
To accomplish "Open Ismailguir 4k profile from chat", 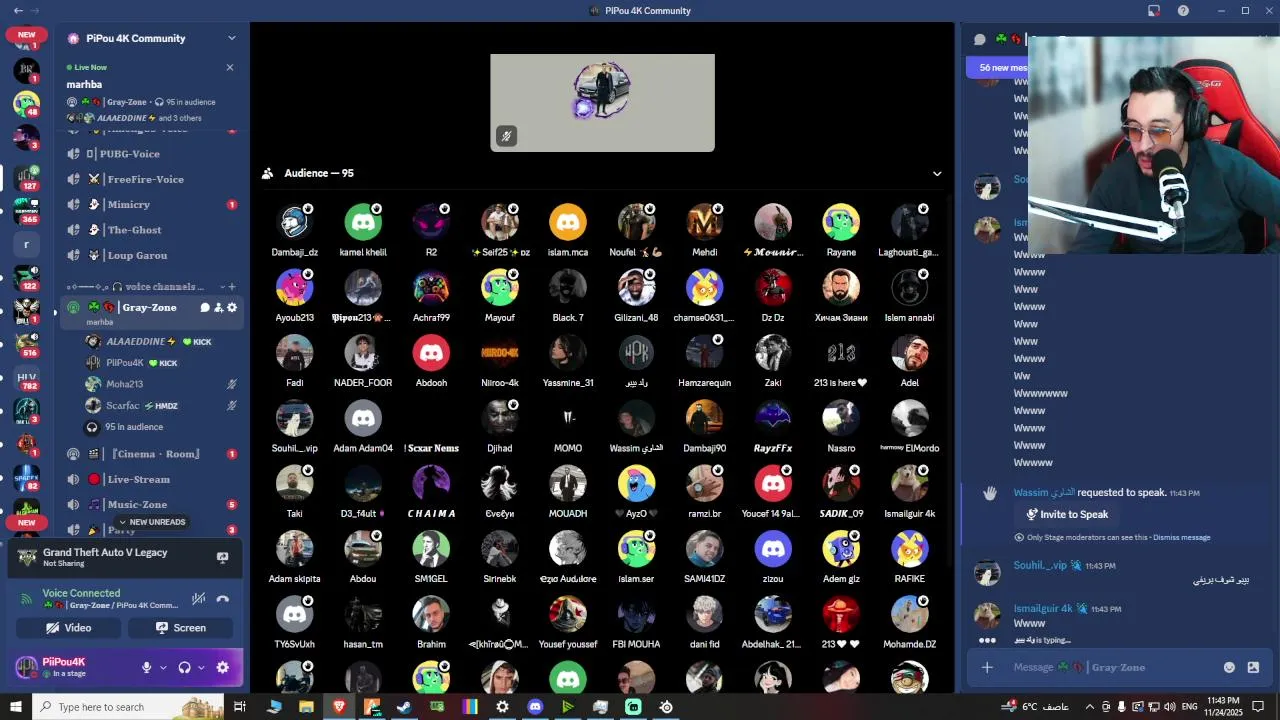I will (x=1043, y=609).
